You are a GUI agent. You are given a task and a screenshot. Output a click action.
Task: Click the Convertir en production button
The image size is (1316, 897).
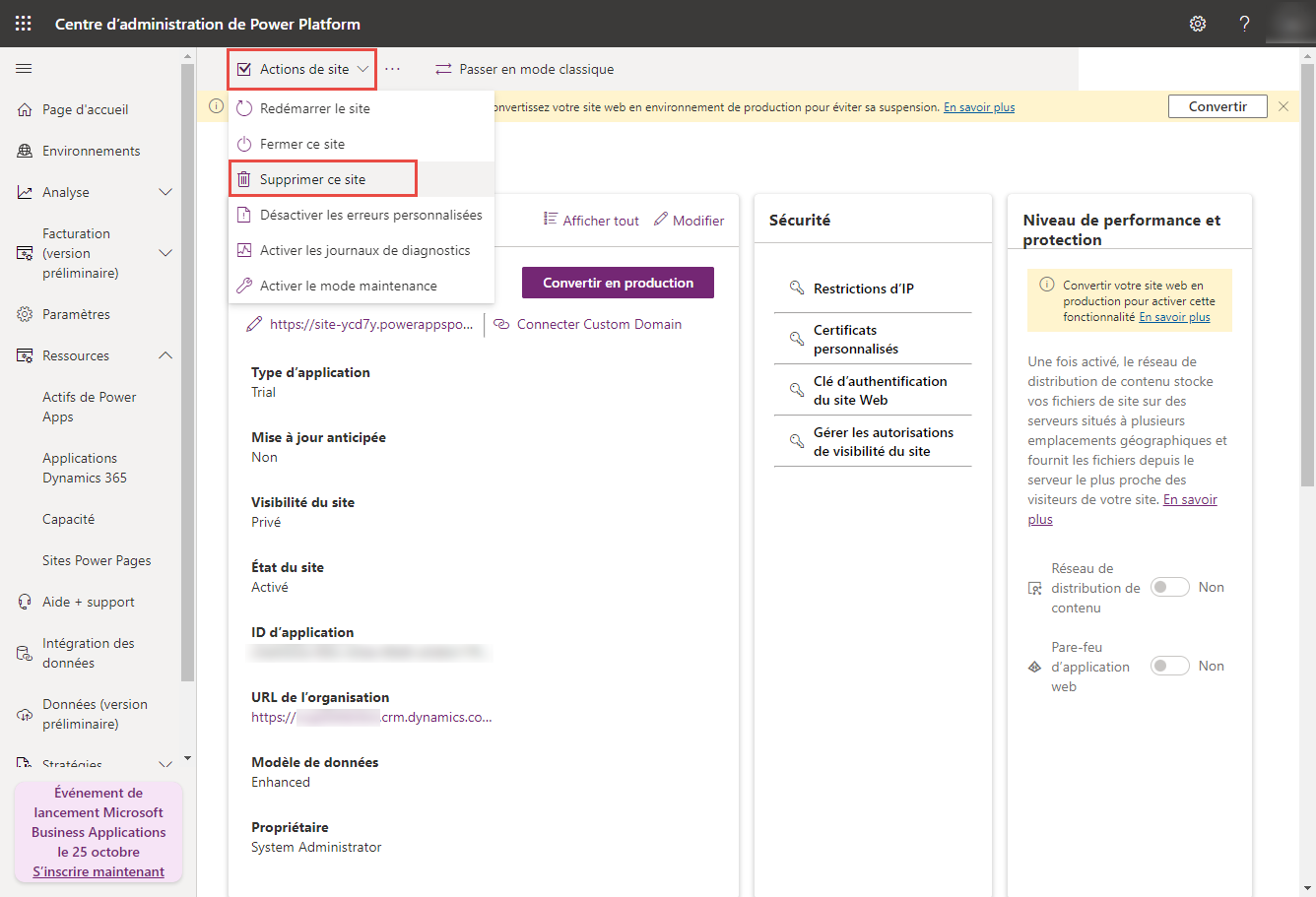coord(618,283)
